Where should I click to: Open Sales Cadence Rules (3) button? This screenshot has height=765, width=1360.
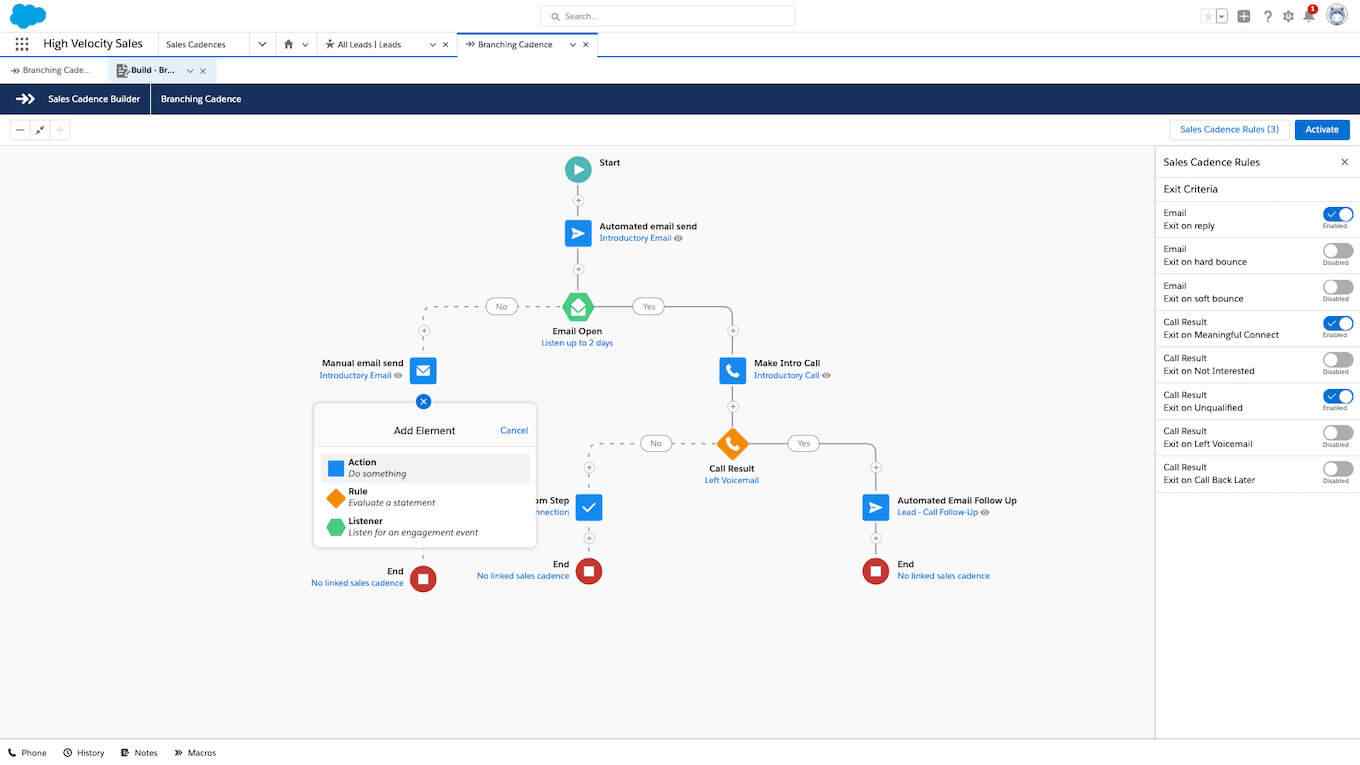pos(1229,130)
